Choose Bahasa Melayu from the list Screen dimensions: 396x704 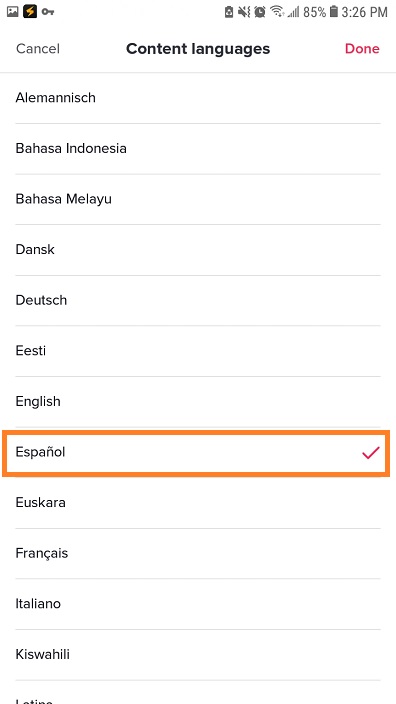coord(198,199)
